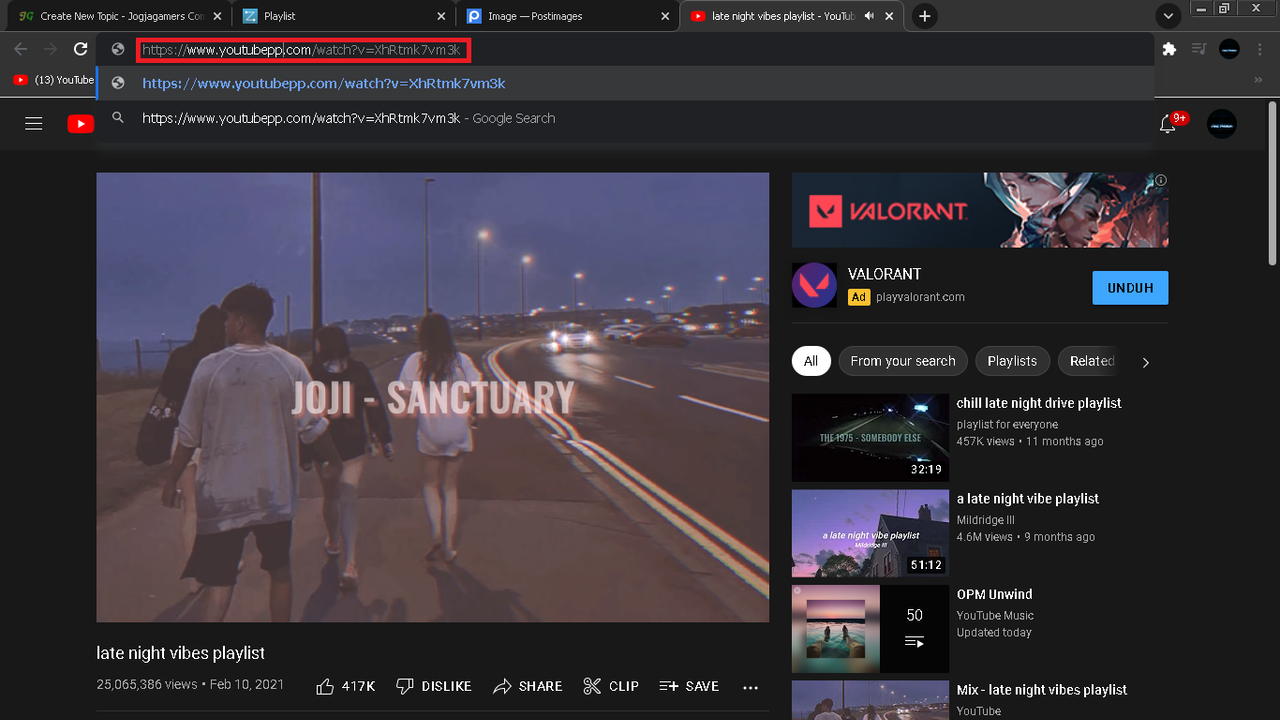Select the All filter chip
Image resolution: width=1280 pixels, height=720 pixels.
pyautogui.click(x=811, y=361)
